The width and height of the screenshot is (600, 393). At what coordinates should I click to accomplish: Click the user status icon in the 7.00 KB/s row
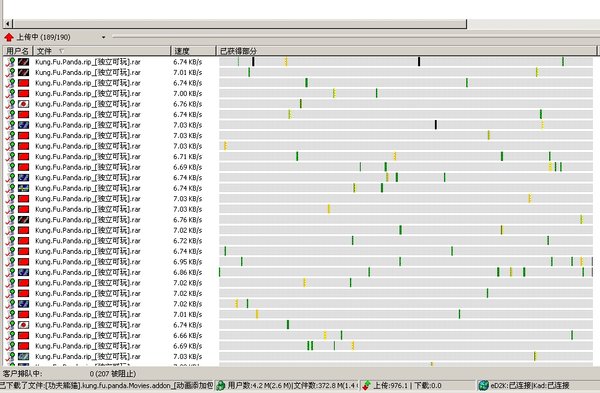(x=10, y=93)
